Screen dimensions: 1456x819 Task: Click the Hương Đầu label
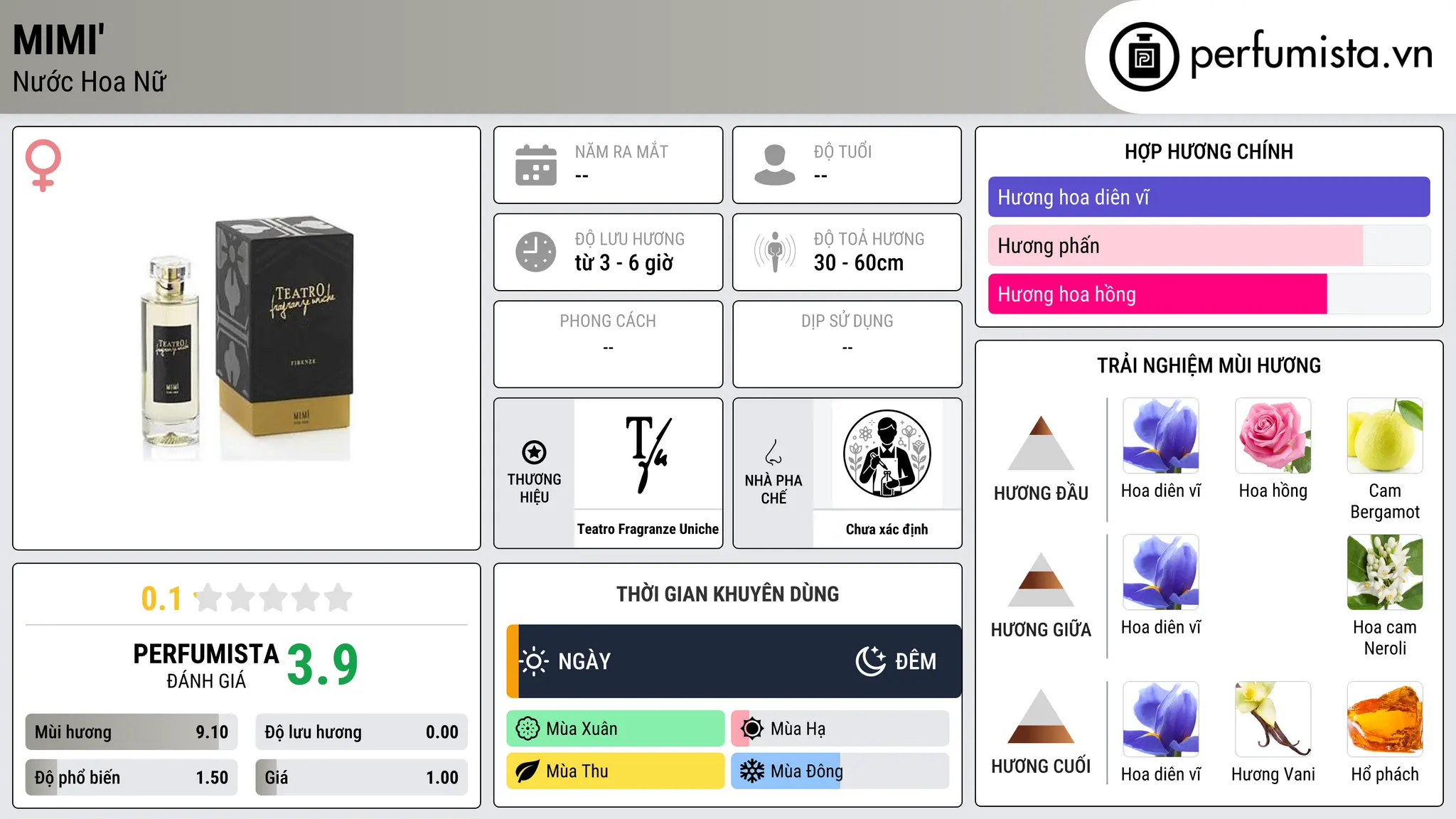1041,493
